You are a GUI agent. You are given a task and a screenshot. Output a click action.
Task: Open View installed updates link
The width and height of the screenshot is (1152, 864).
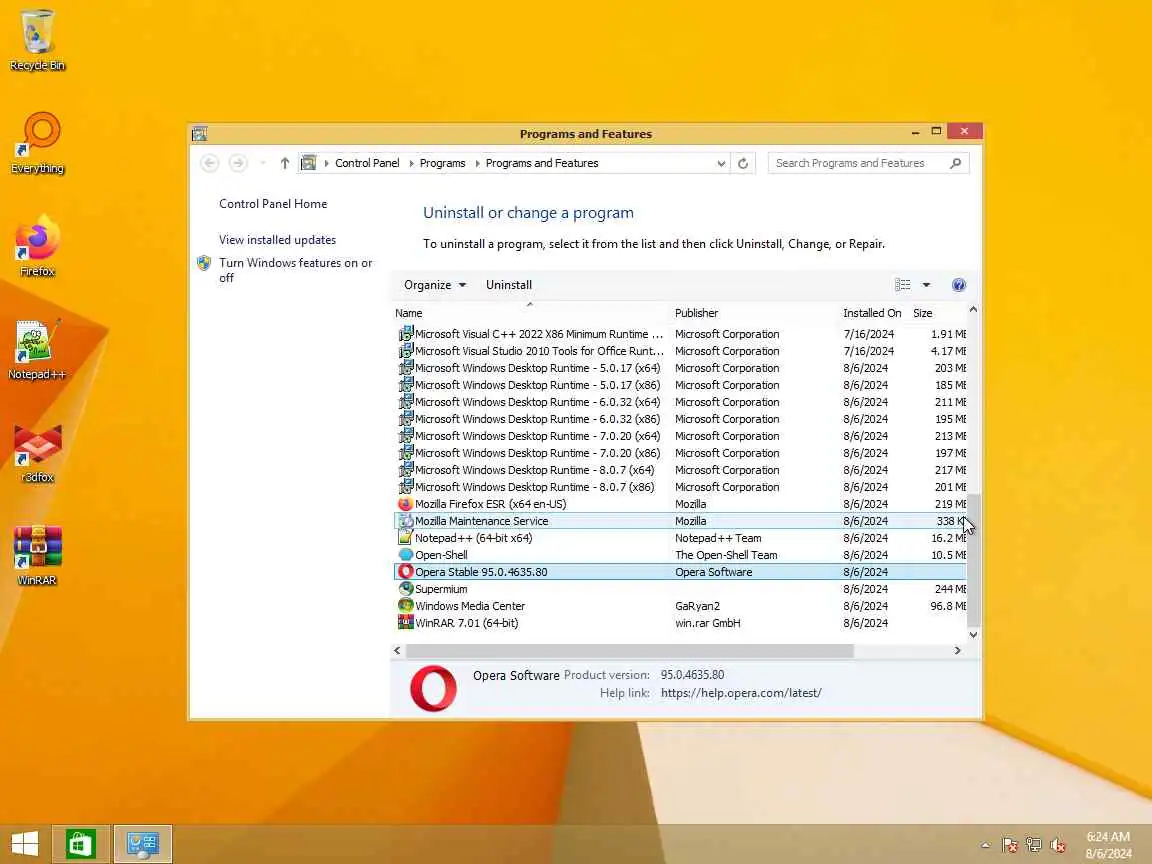pos(277,240)
